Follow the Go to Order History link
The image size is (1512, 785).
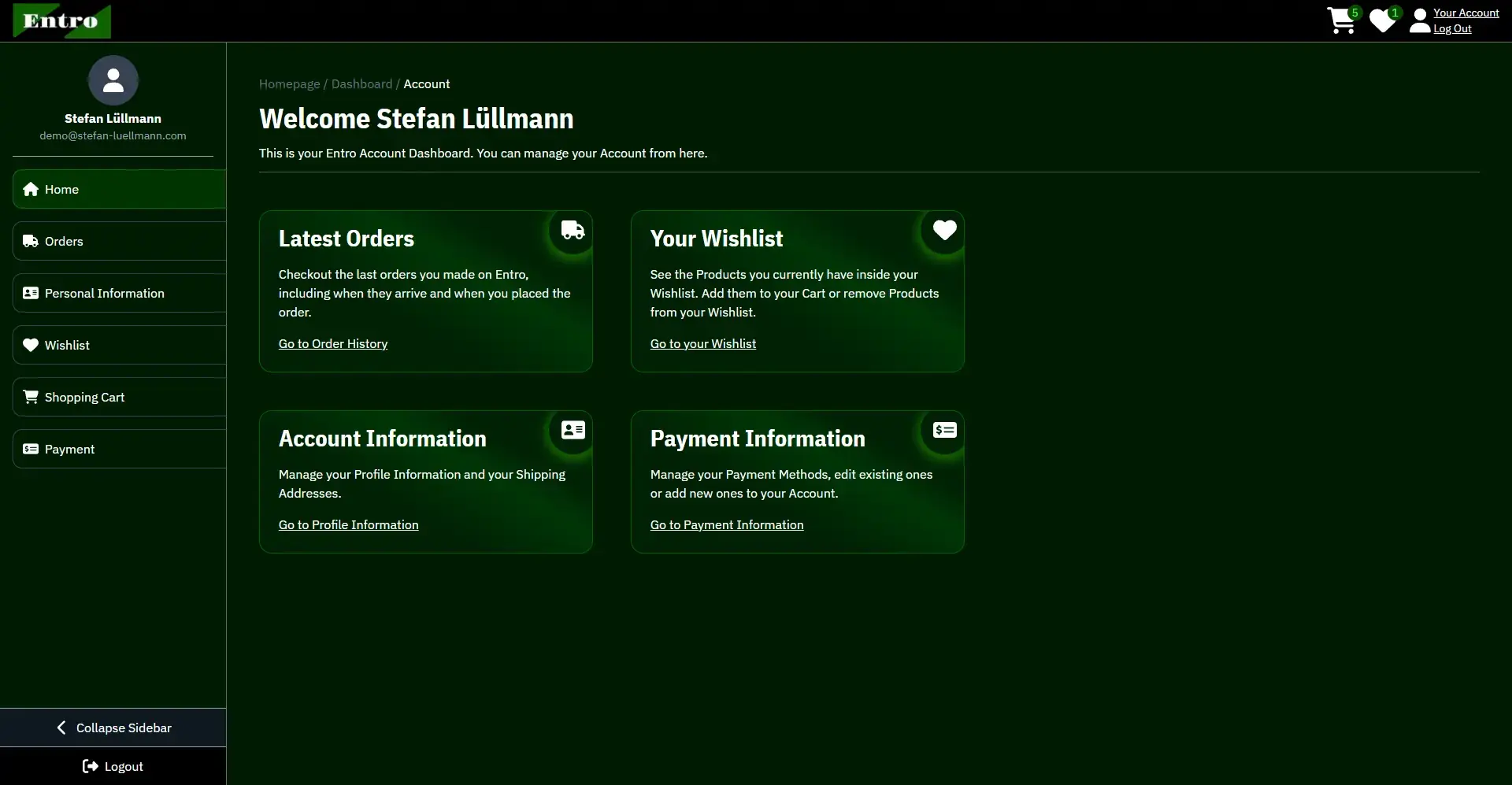pos(332,343)
